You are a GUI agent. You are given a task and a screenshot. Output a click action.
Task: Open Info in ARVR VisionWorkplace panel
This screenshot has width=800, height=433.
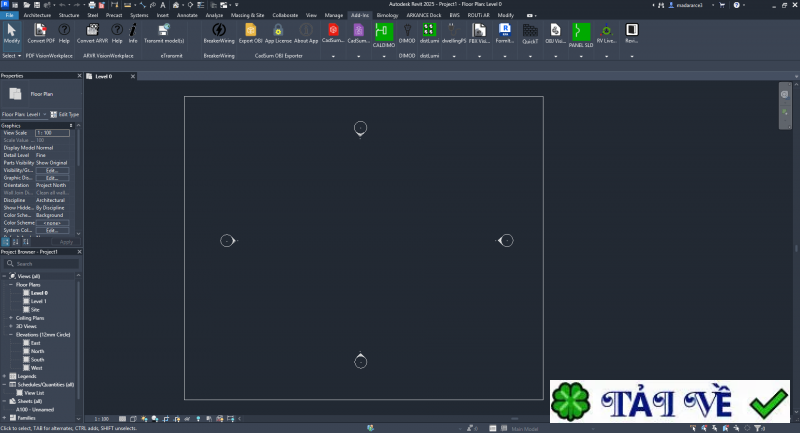coord(133,33)
